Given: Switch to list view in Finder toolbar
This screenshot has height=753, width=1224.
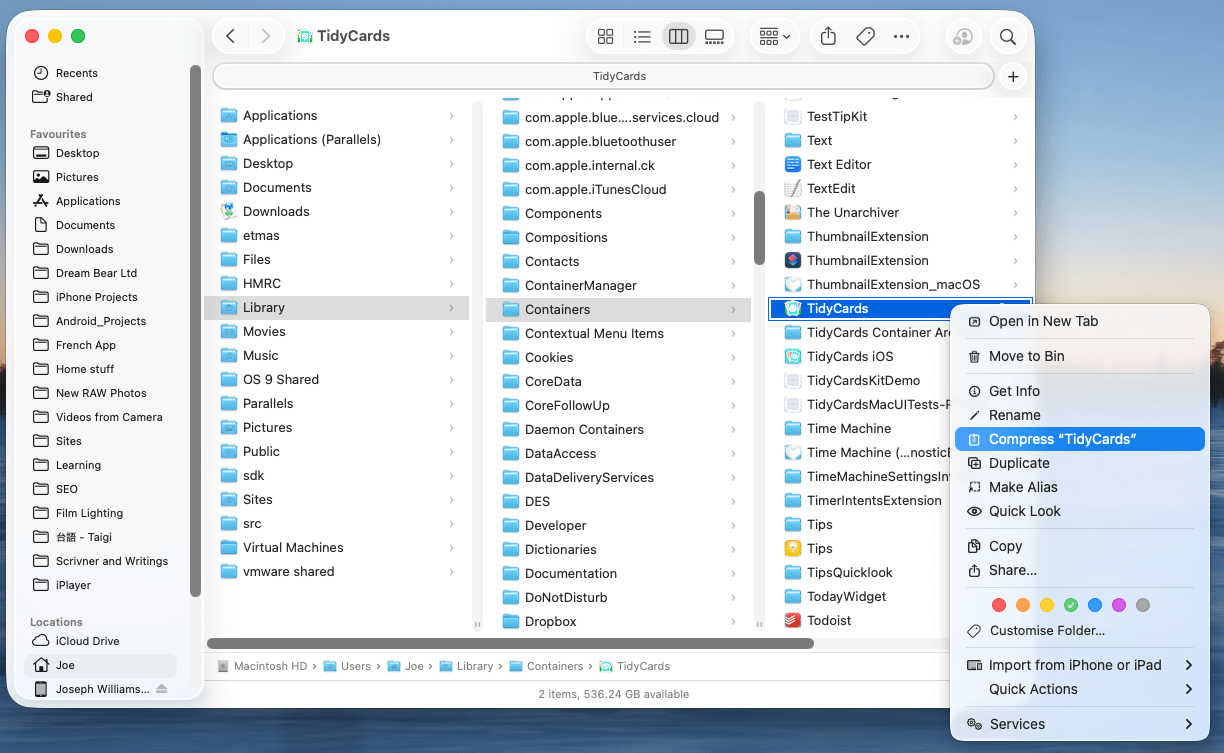Looking at the screenshot, I should click(642, 36).
